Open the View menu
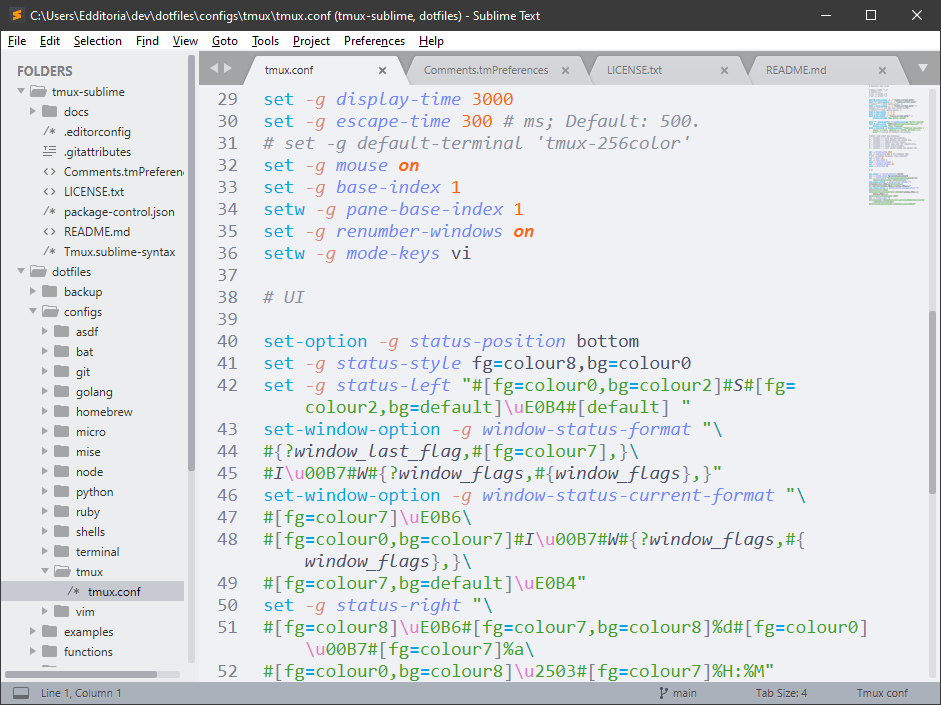The width and height of the screenshot is (941, 705). [x=185, y=41]
